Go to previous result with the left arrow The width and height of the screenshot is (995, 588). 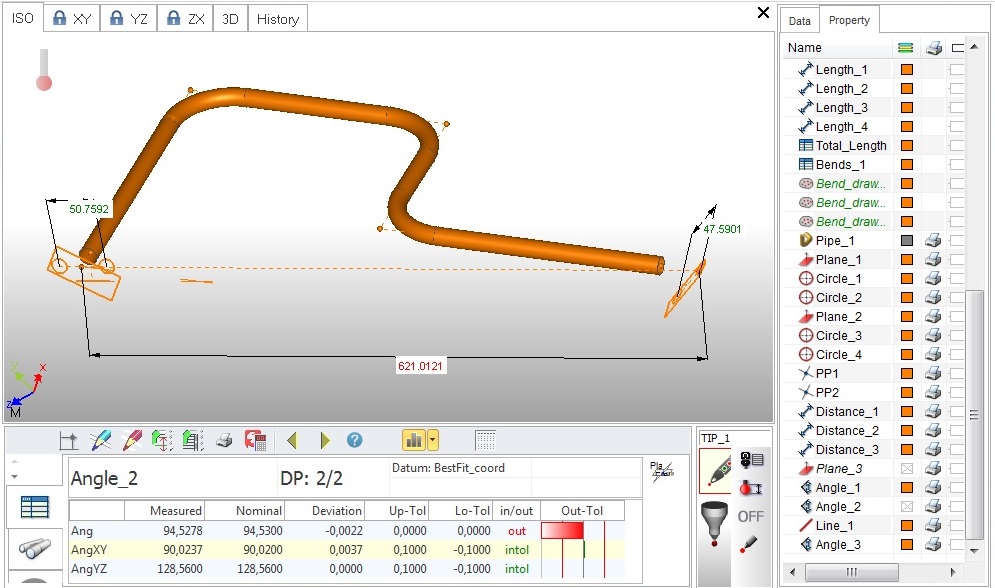click(x=291, y=440)
